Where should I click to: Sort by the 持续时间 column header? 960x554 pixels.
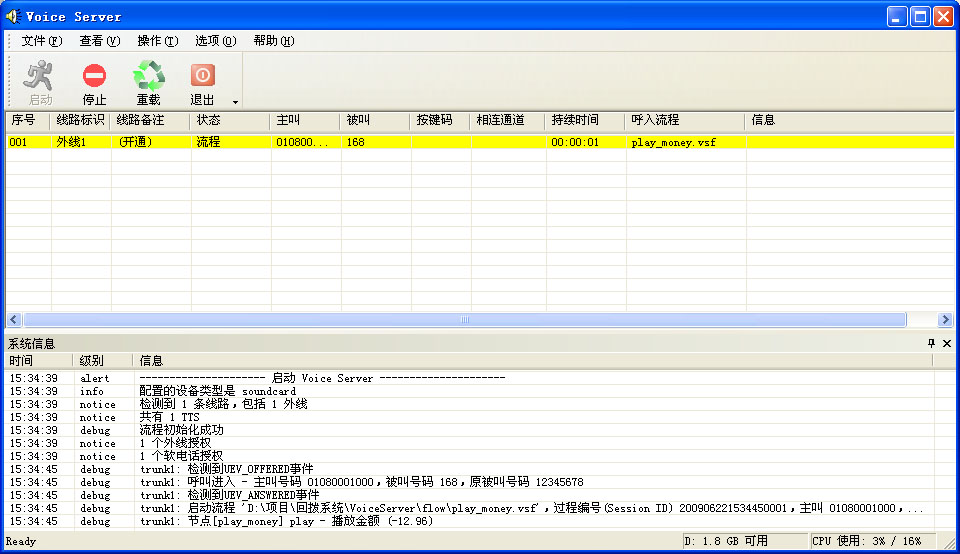pyautogui.click(x=585, y=120)
